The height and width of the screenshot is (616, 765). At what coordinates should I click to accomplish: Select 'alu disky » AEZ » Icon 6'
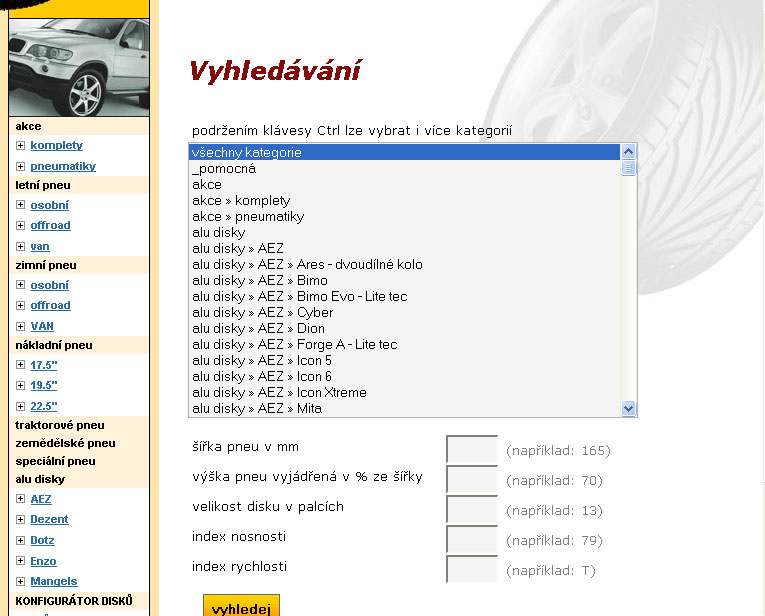[404, 377]
